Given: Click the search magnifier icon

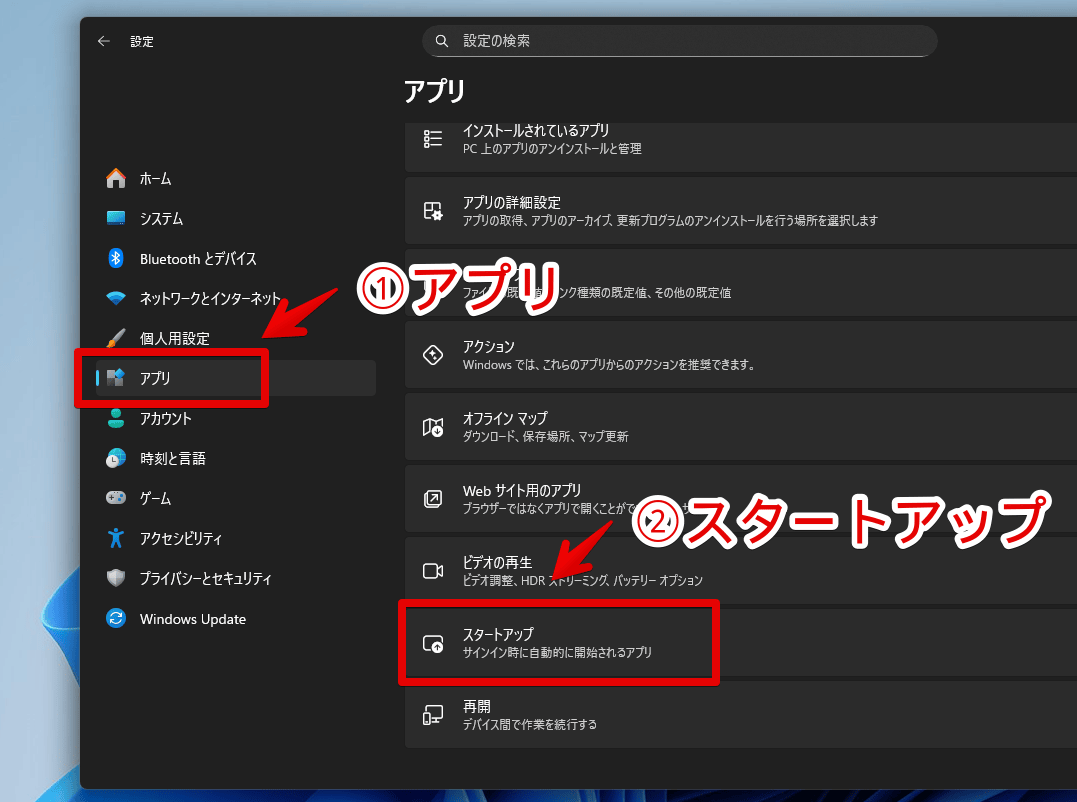Looking at the screenshot, I should 442,41.
